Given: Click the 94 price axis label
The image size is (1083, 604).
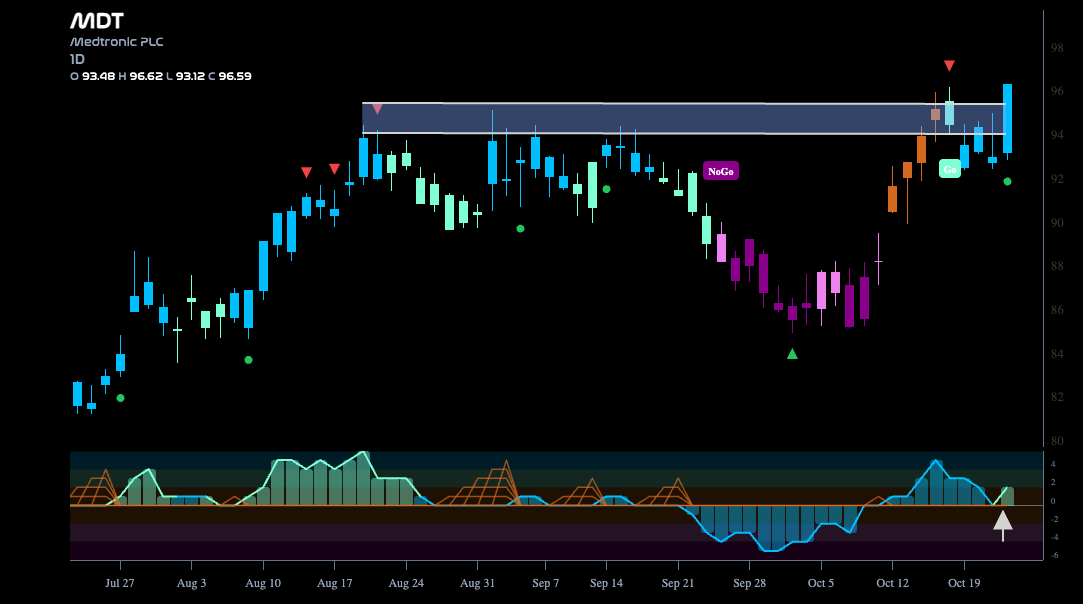Looking at the screenshot, I should point(1057,135).
